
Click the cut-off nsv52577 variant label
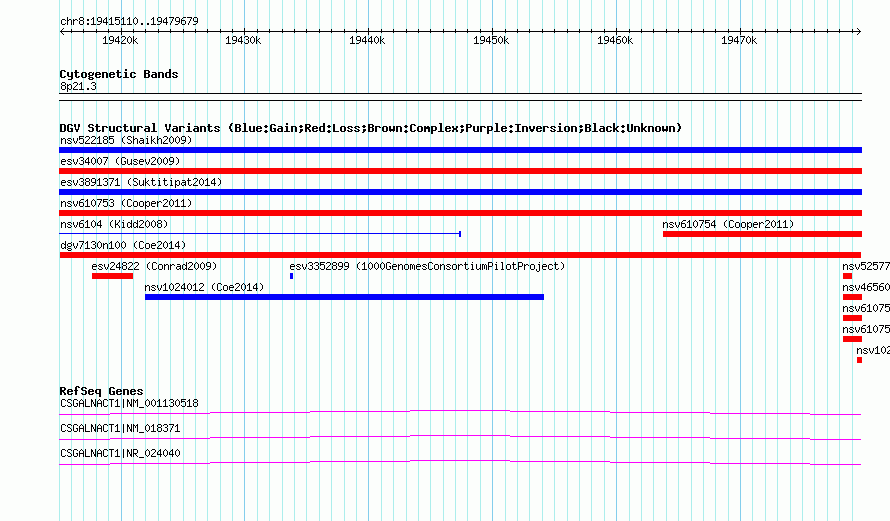pyautogui.click(x=866, y=266)
